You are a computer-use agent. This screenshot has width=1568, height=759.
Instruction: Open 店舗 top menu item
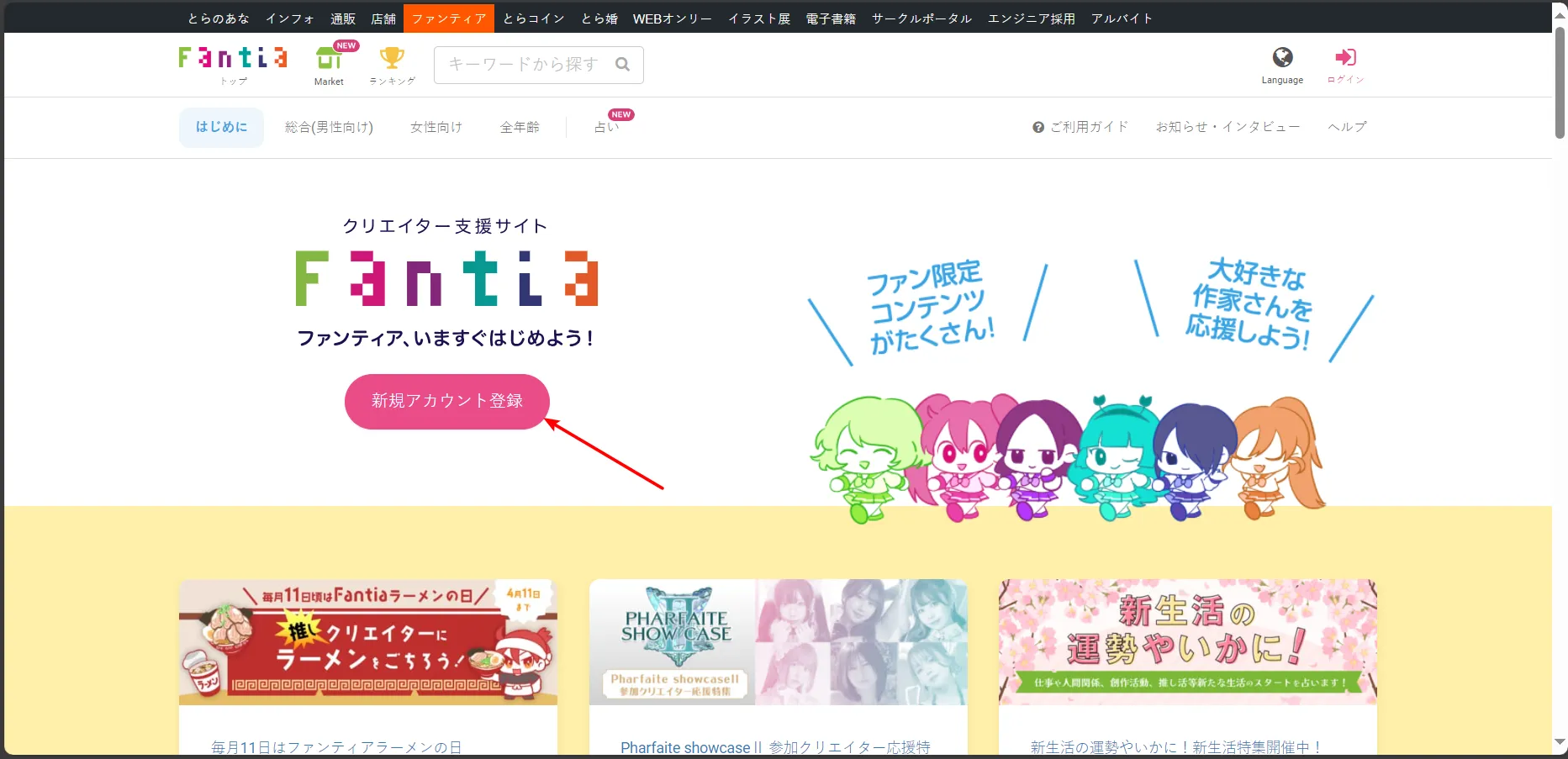pos(383,18)
